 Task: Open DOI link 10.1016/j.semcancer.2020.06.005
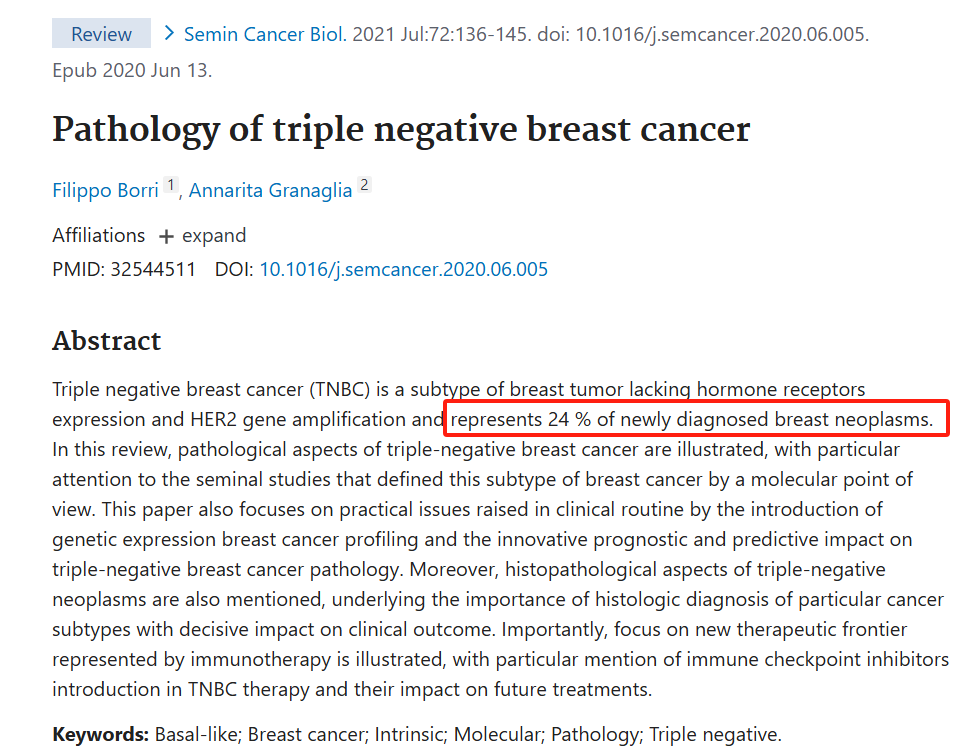pos(403,269)
